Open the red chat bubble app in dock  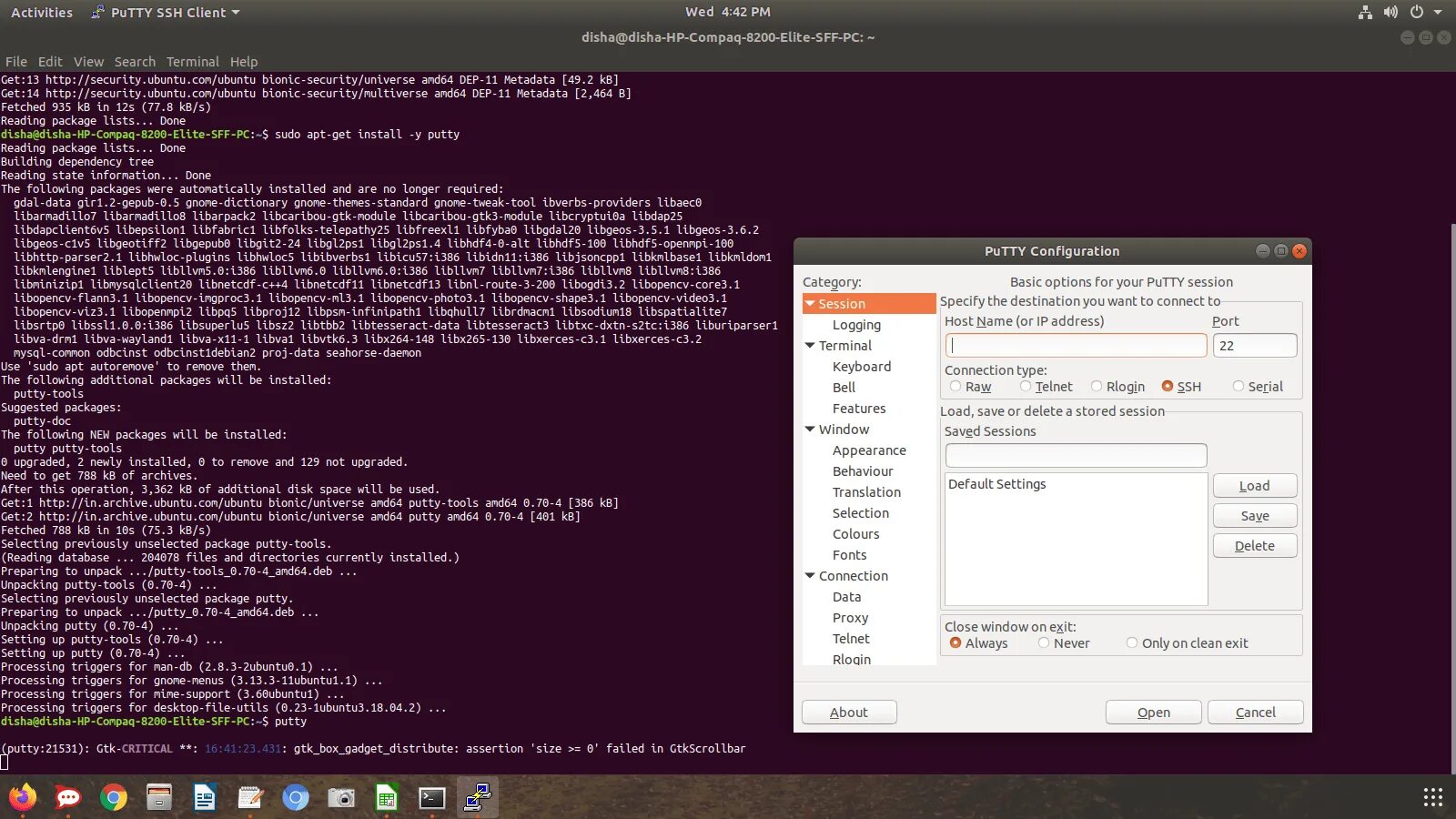68,798
